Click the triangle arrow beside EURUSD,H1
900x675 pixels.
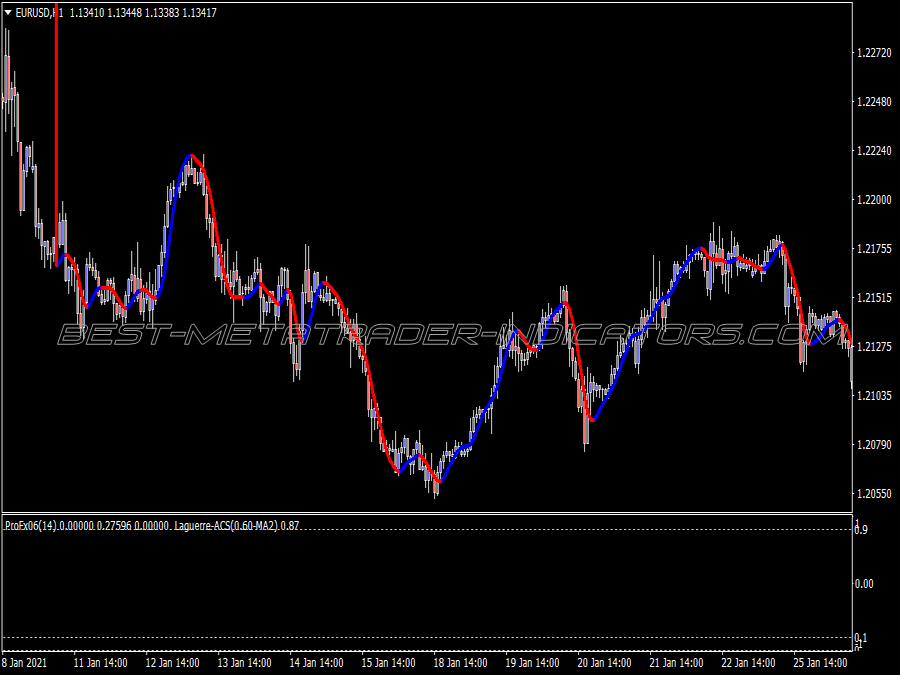[x=8, y=13]
